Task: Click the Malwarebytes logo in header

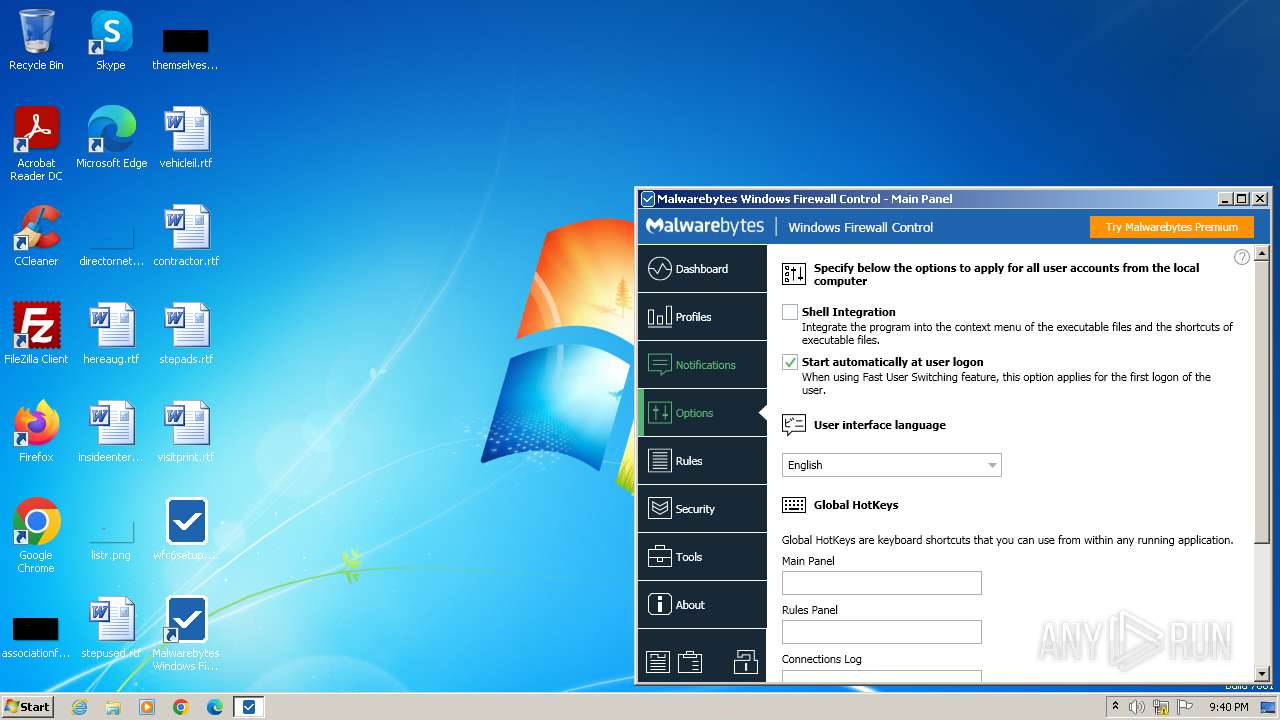Action: [705, 226]
